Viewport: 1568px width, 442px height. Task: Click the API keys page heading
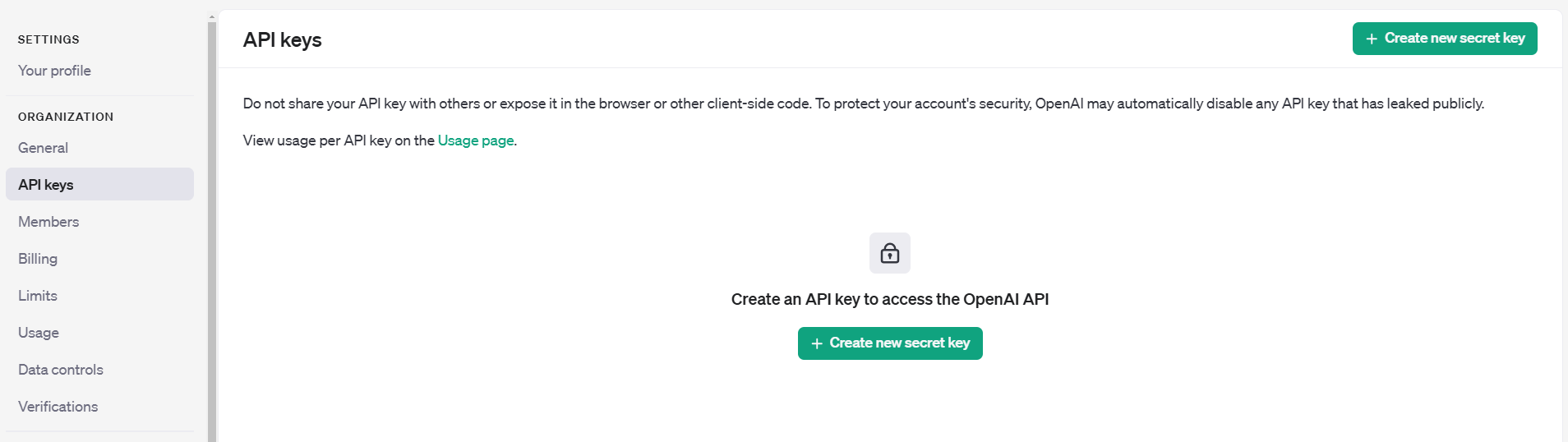(x=282, y=39)
